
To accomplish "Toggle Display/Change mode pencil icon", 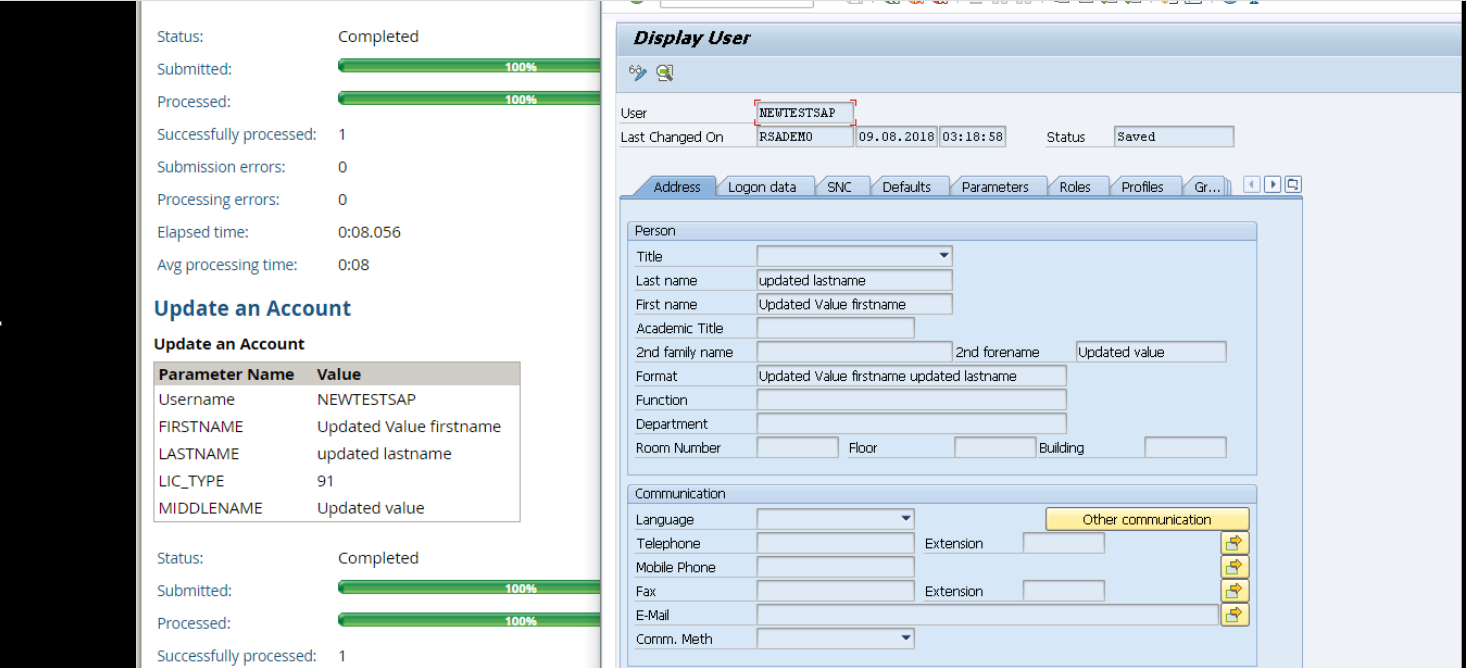I will click(x=637, y=73).
